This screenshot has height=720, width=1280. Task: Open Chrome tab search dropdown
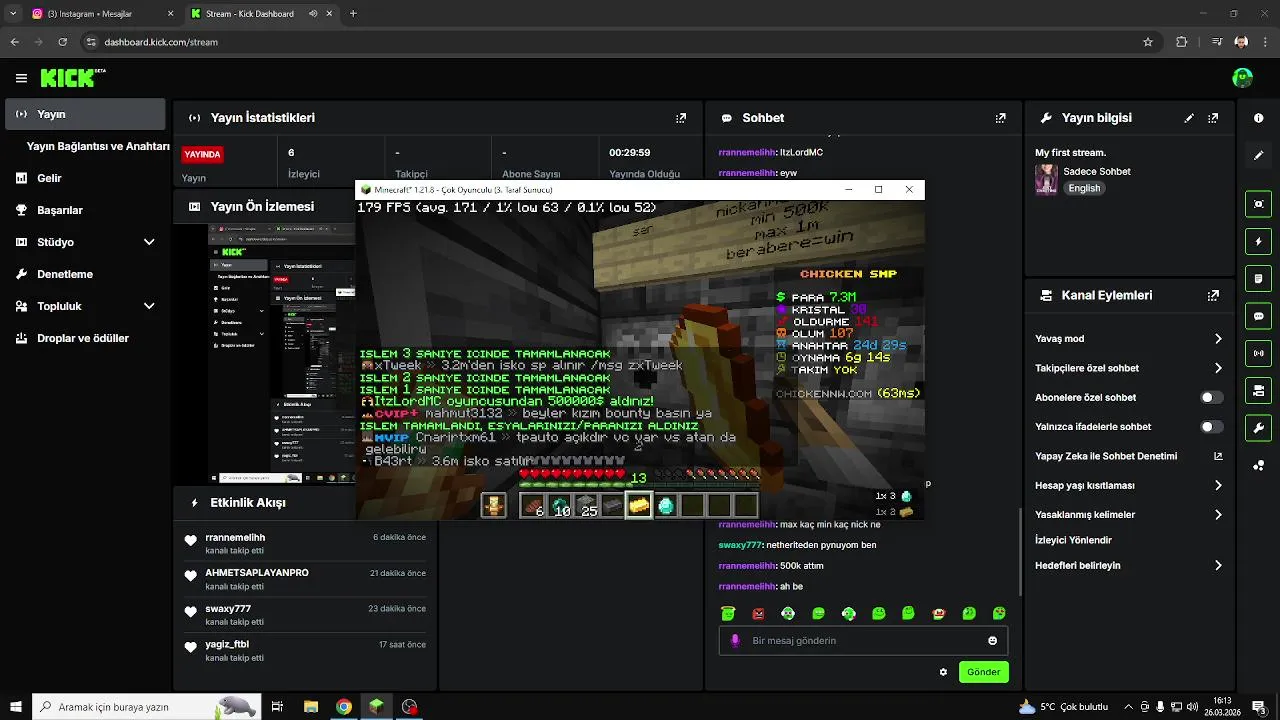click(x=13, y=13)
